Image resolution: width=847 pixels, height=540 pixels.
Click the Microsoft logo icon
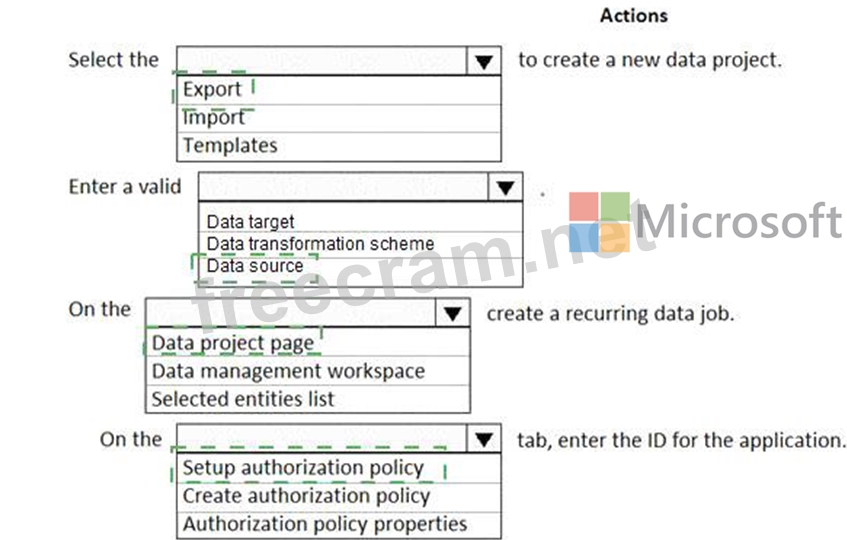[x=600, y=222]
